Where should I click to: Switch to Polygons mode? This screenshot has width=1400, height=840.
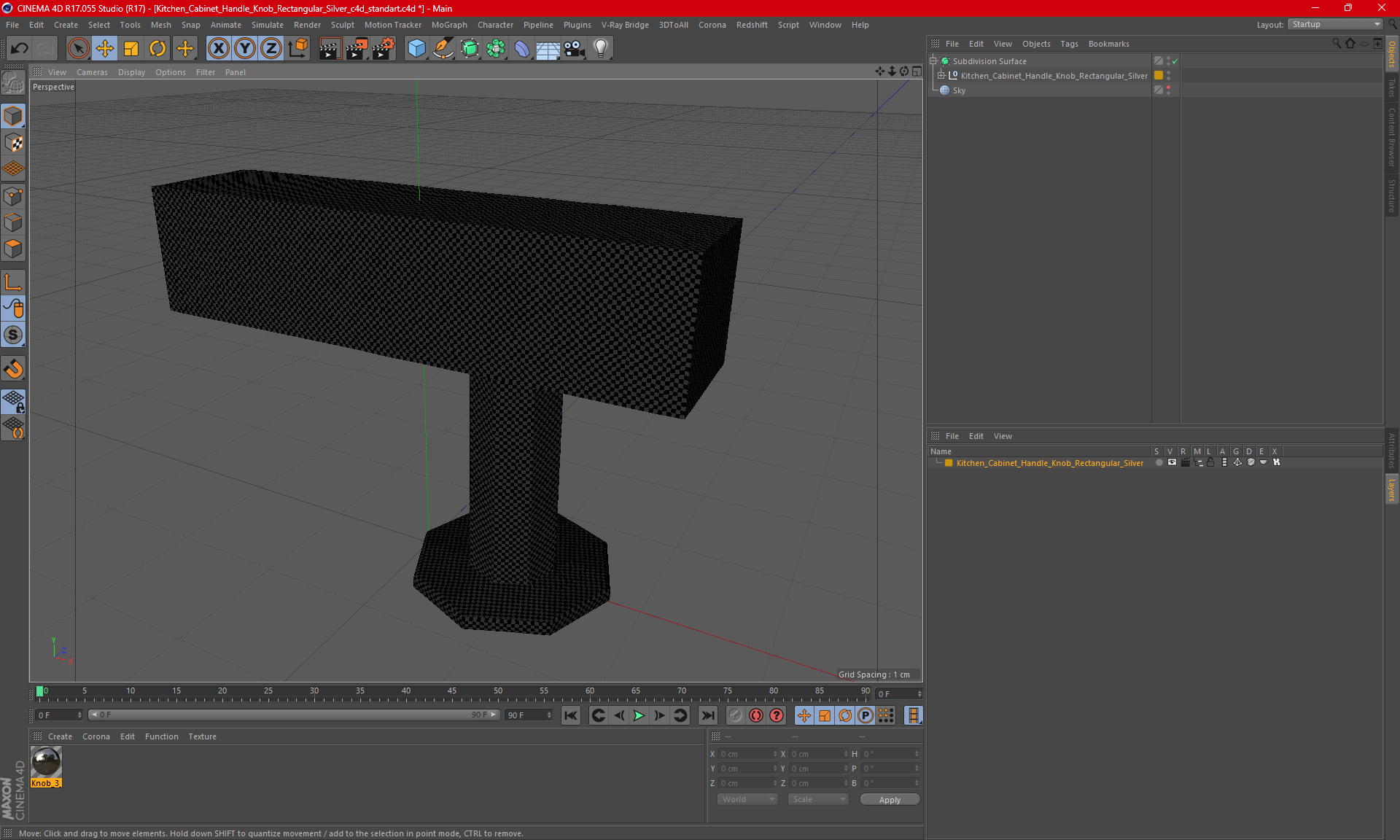[13, 249]
